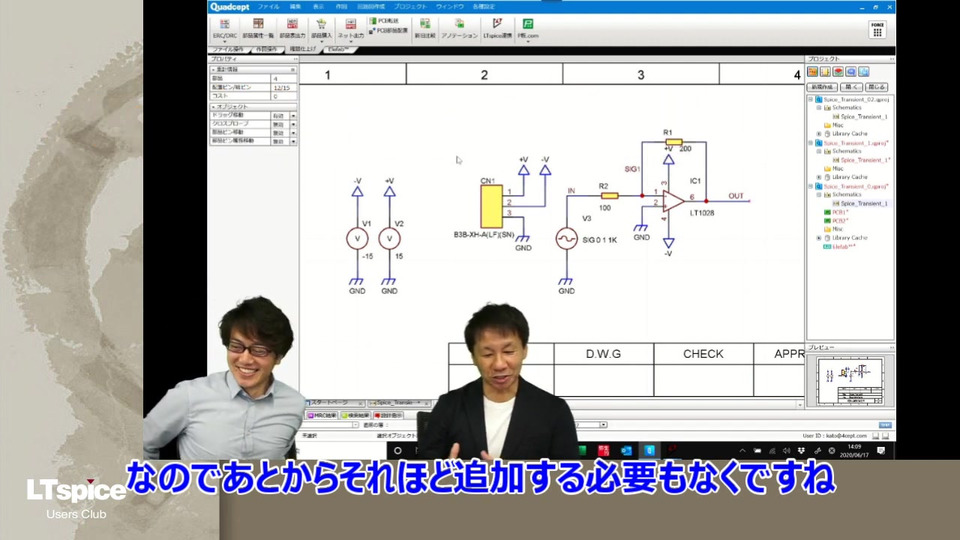Open the netlist output dropdown arrow
The height and width of the screenshot is (540, 960).
pyautogui.click(x=350, y=42)
